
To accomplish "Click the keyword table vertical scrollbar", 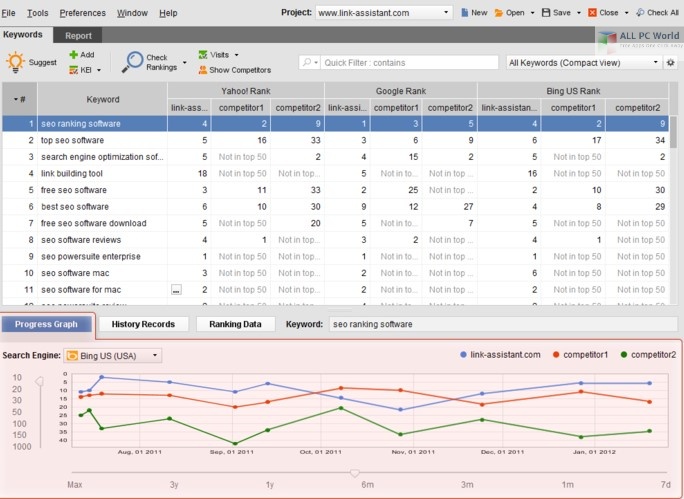I will (674, 132).
